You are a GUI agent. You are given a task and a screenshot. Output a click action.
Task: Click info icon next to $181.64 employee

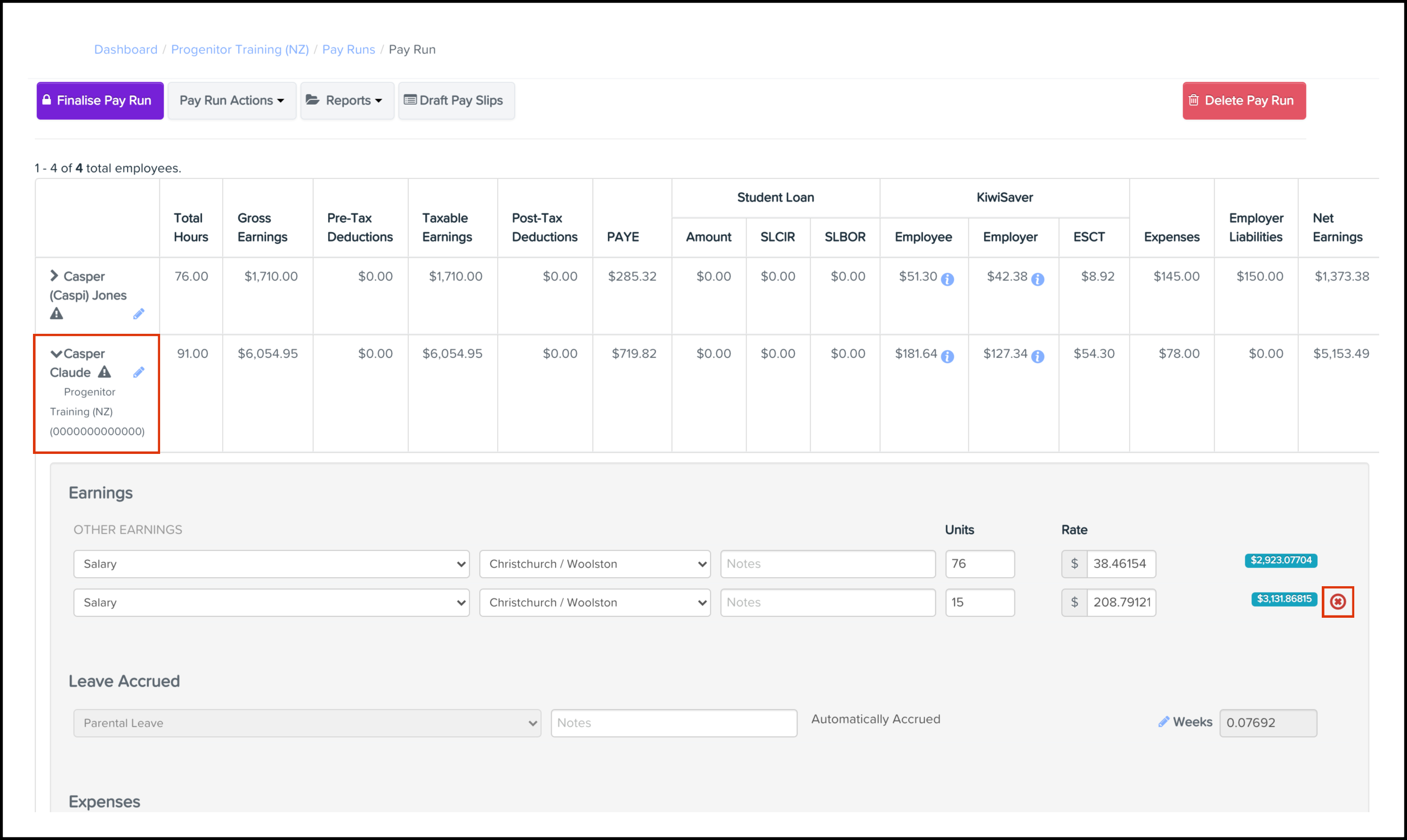click(947, 356)
